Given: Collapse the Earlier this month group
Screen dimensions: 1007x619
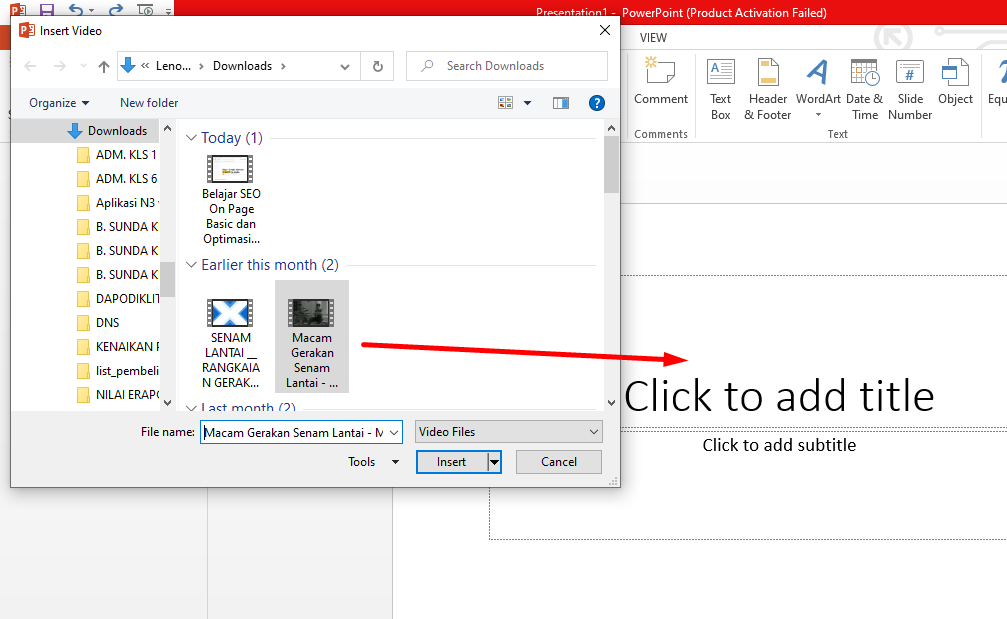Looking at the screenshot, I should (191, 265).
